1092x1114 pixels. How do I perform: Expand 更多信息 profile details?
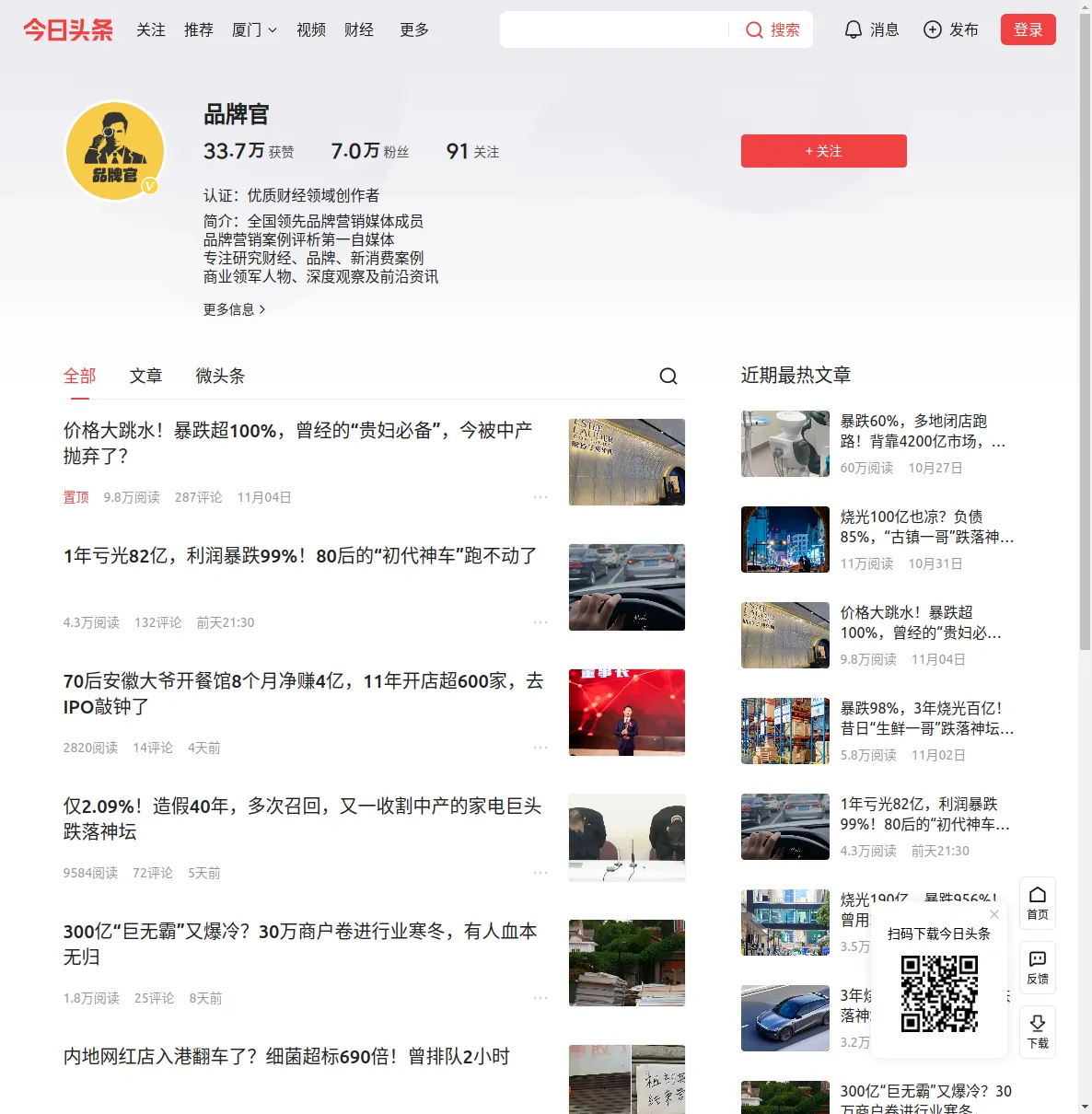(235, 309)
